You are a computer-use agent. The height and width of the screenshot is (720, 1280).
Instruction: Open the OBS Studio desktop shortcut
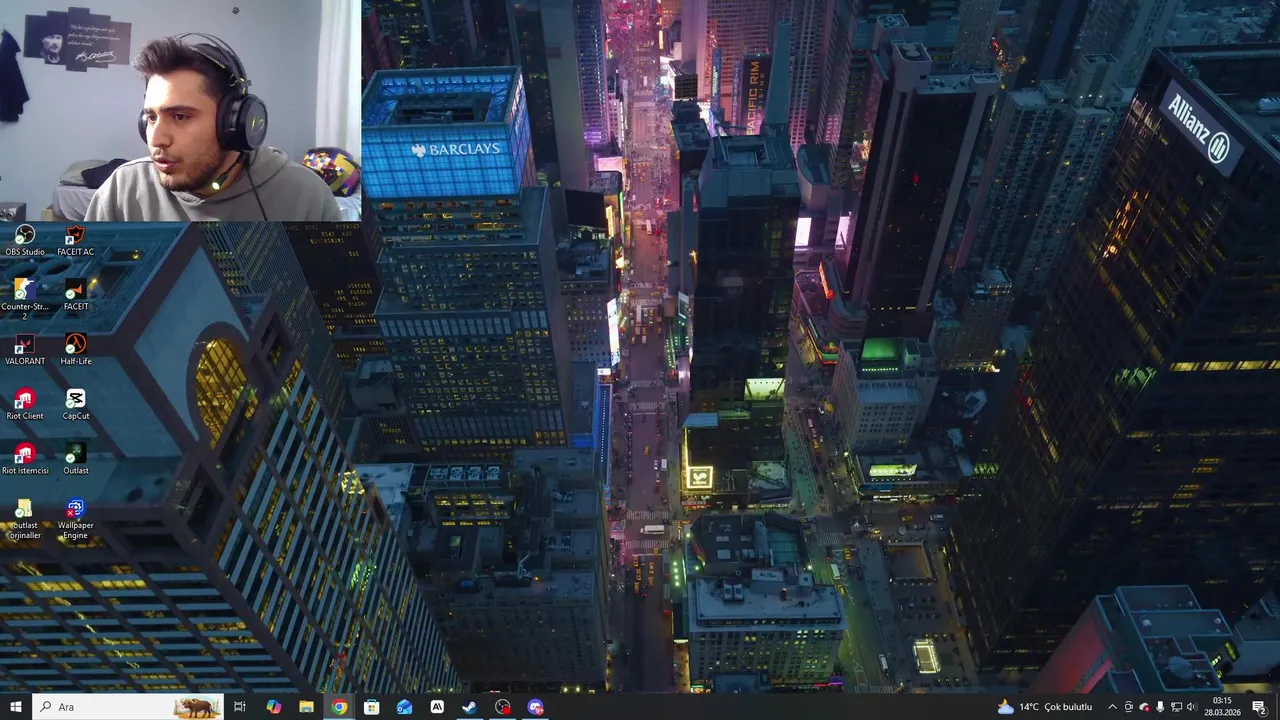click(25, 241)
